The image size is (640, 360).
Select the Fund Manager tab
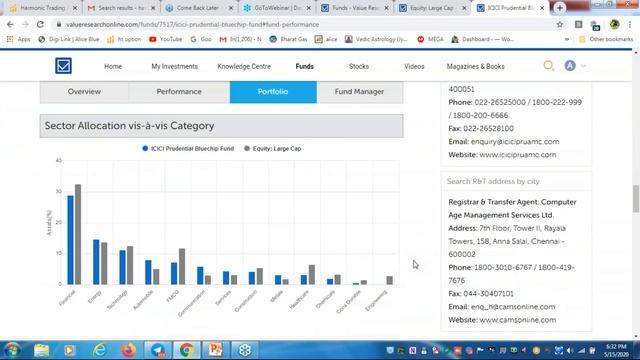pos(360,92)
